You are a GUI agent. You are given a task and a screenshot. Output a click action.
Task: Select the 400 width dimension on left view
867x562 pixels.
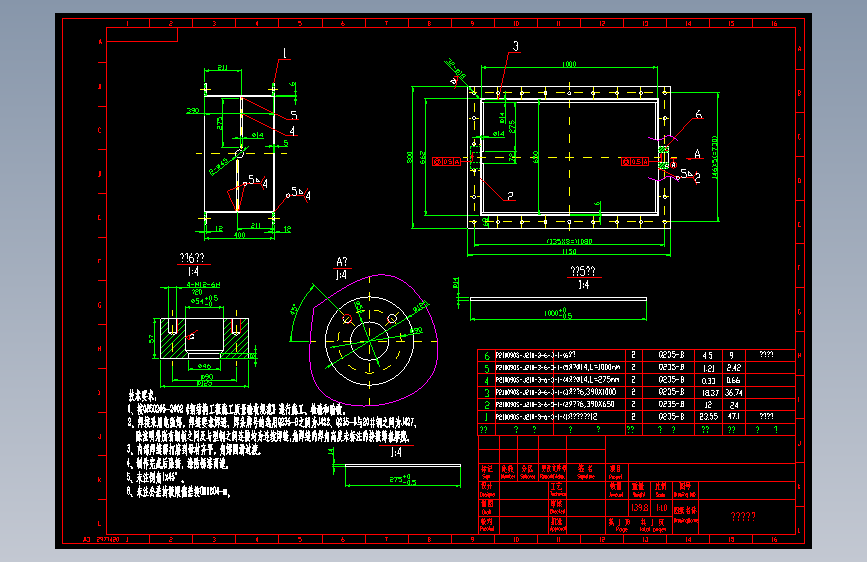[x=239, y=236]
